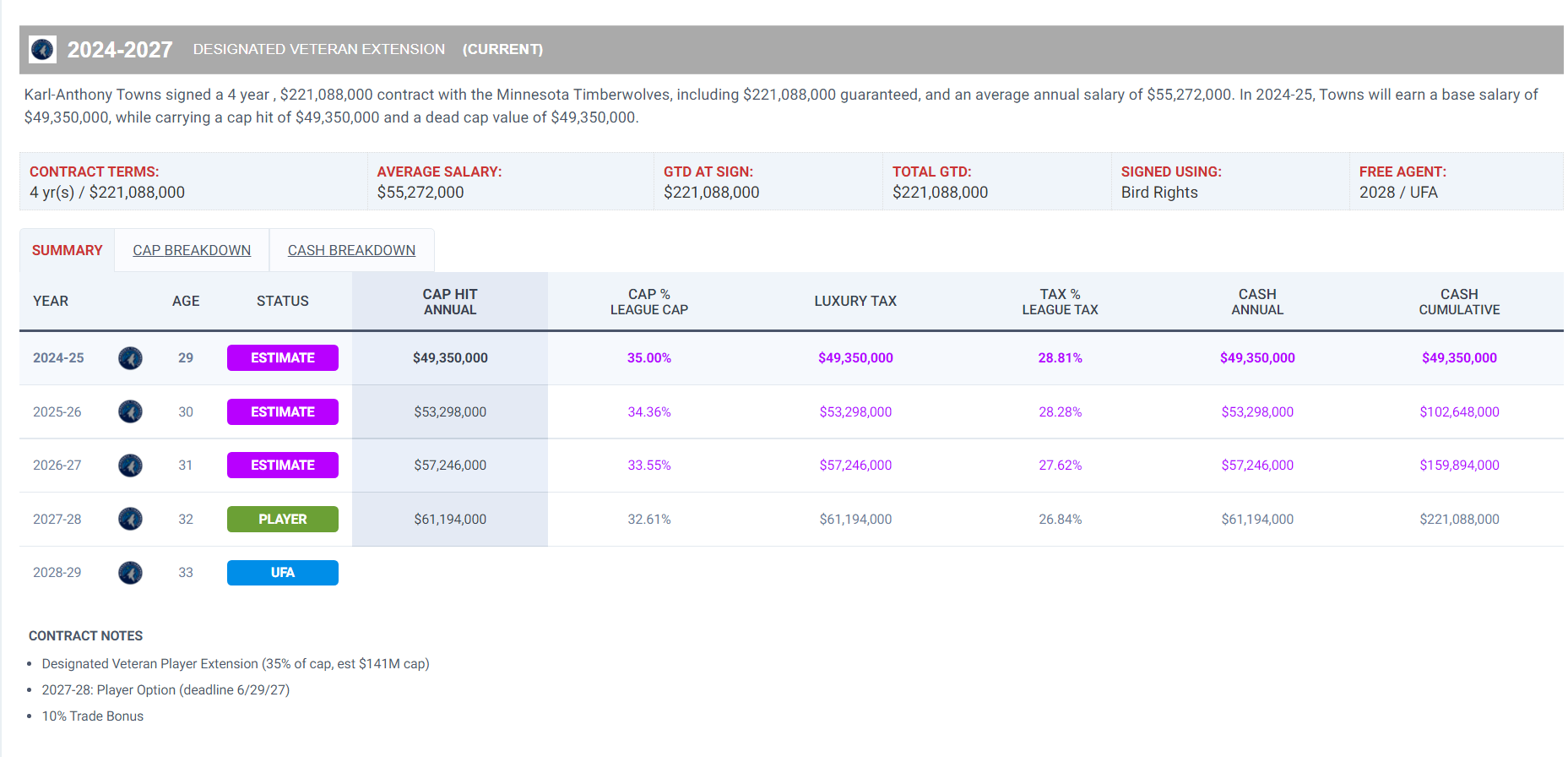The width and height of the screenshot is (1568, 757).
Task: Click the DESIGNATED VETERAN EXTENSION label
Action: click(x=319, y=49)
